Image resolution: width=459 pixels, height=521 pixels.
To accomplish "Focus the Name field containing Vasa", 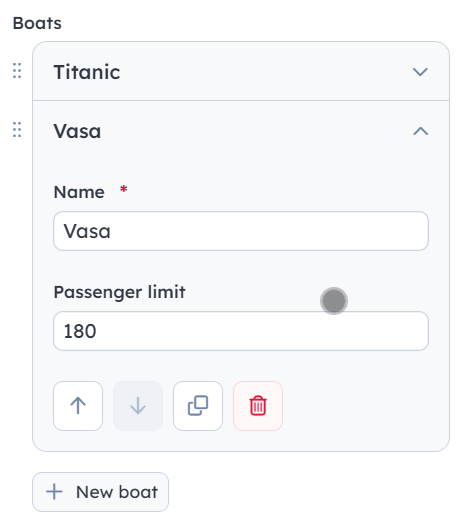I will pyautogui.click(x=241, y=231).
